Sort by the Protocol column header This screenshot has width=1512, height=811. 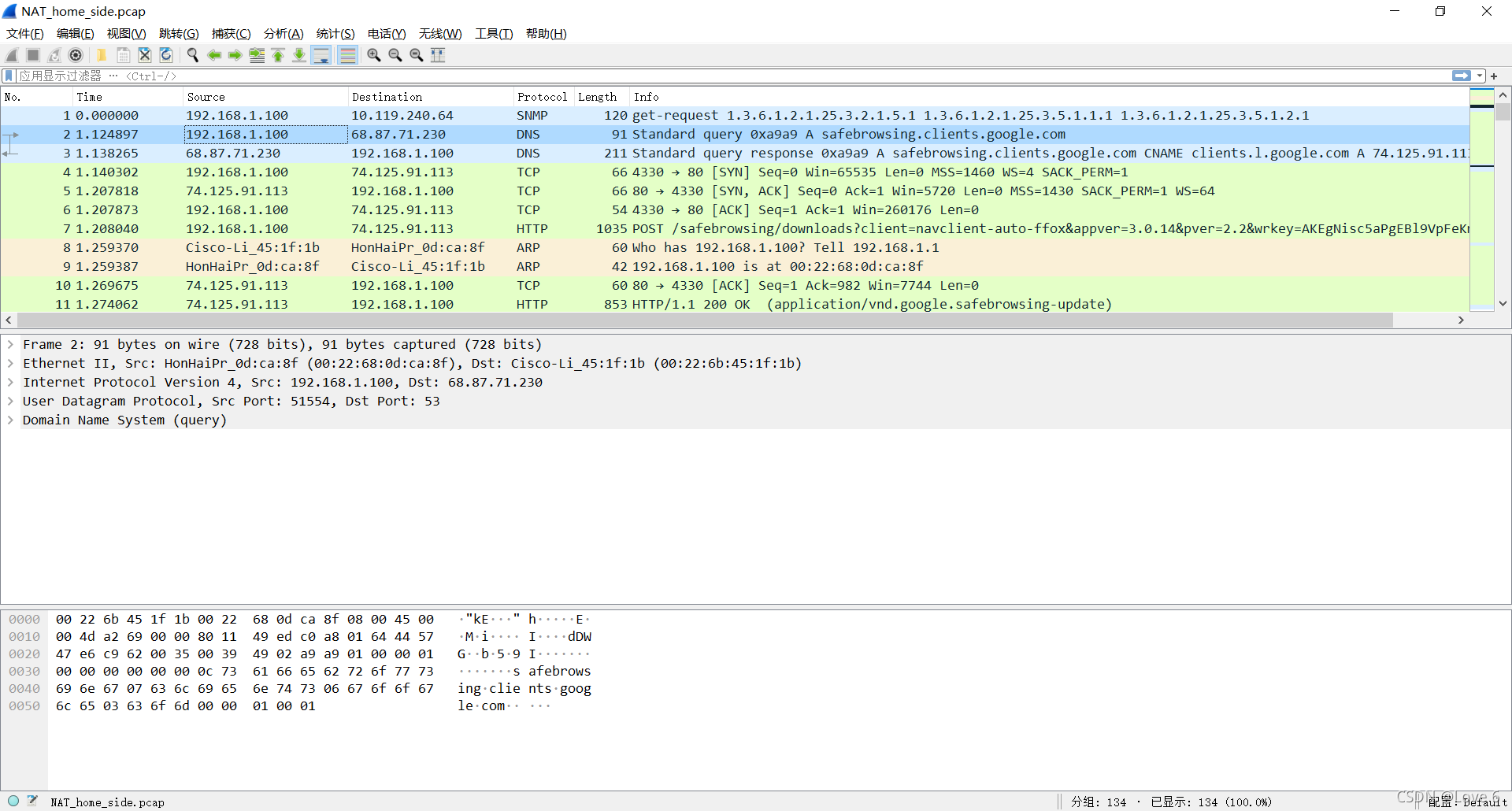coord(543,97)
